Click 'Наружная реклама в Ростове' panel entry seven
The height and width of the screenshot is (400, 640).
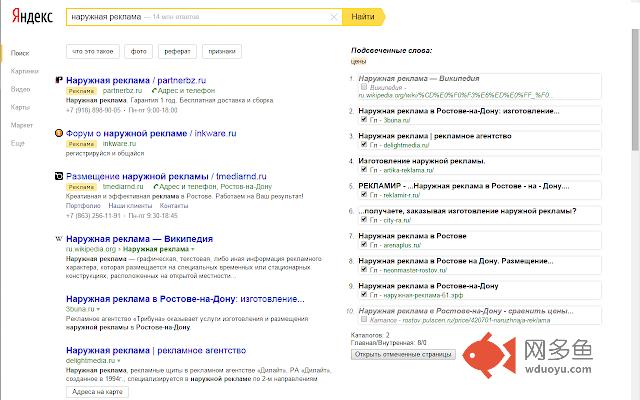coord(412,236)
